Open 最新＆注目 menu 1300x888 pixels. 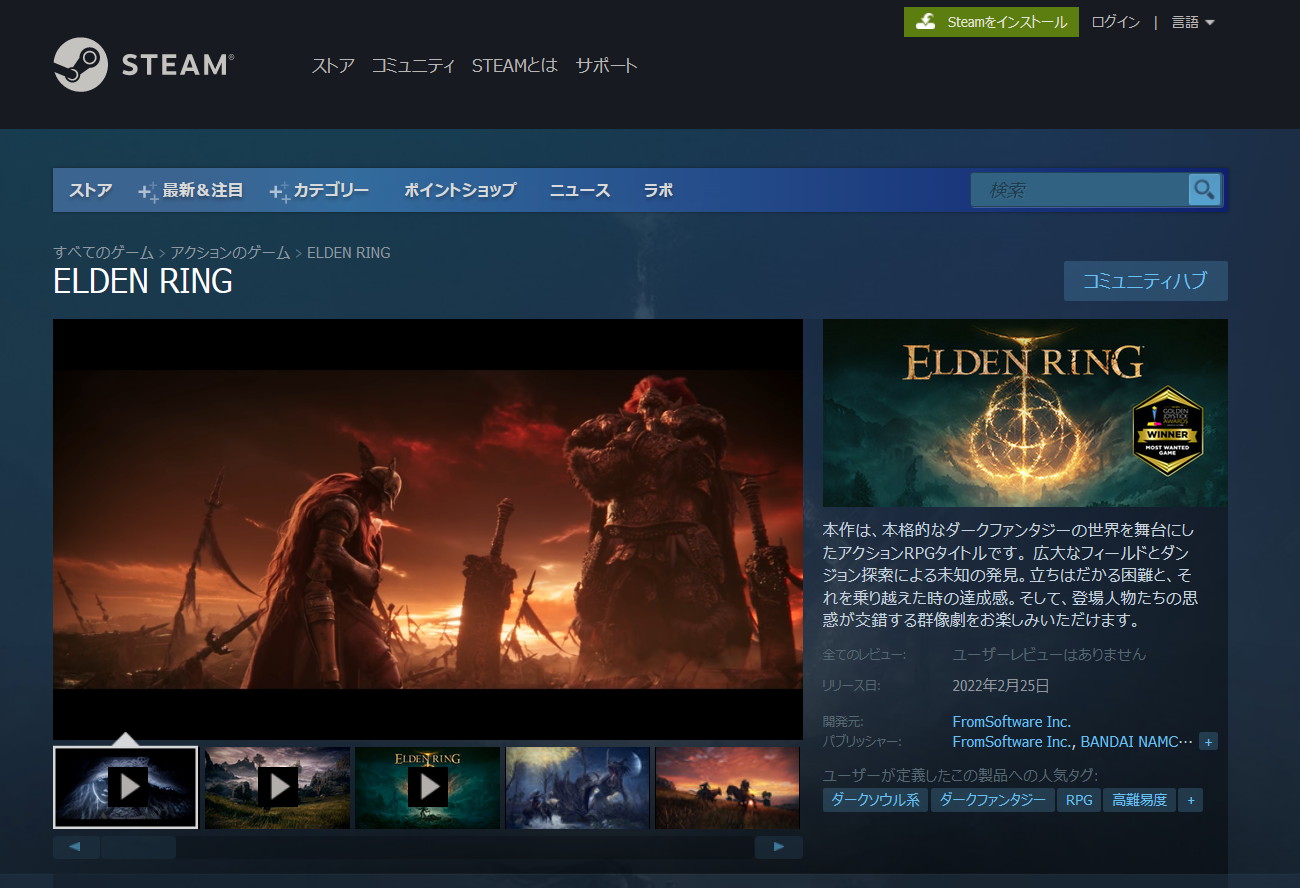tap(192, 190)
